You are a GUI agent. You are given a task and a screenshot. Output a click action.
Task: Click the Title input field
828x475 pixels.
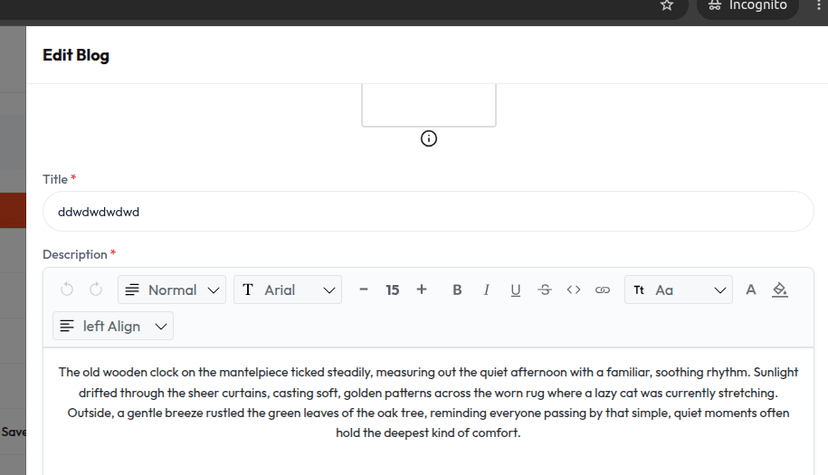428,212
